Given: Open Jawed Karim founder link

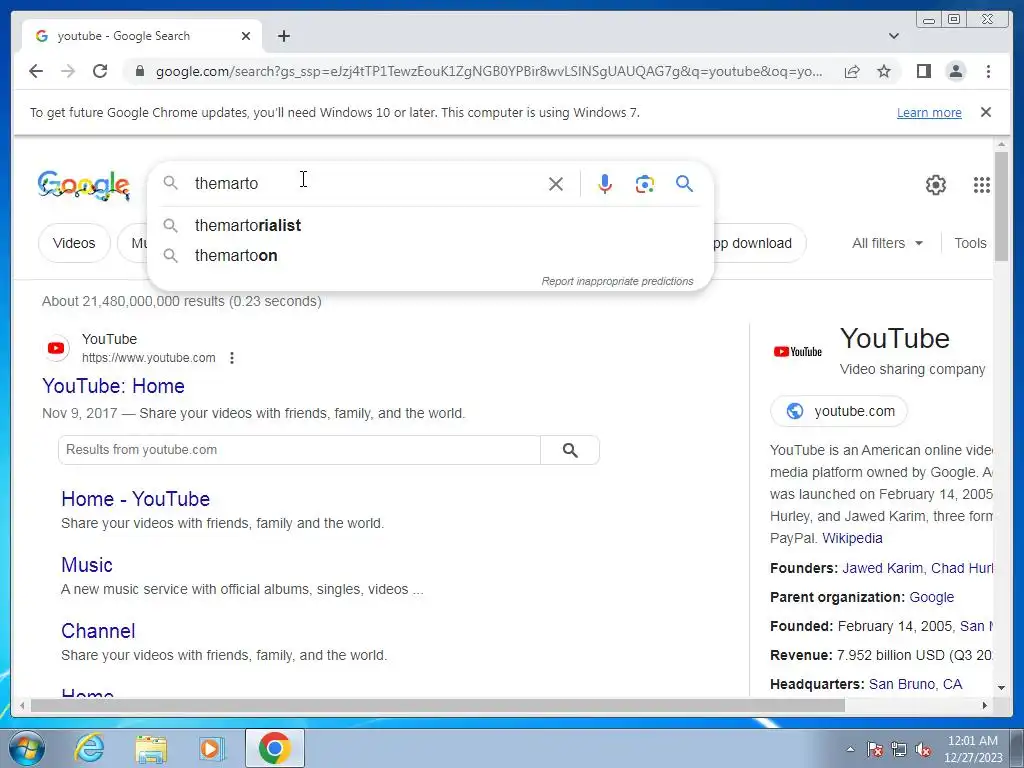Looking at the screenshot, I should coord(882,568).
